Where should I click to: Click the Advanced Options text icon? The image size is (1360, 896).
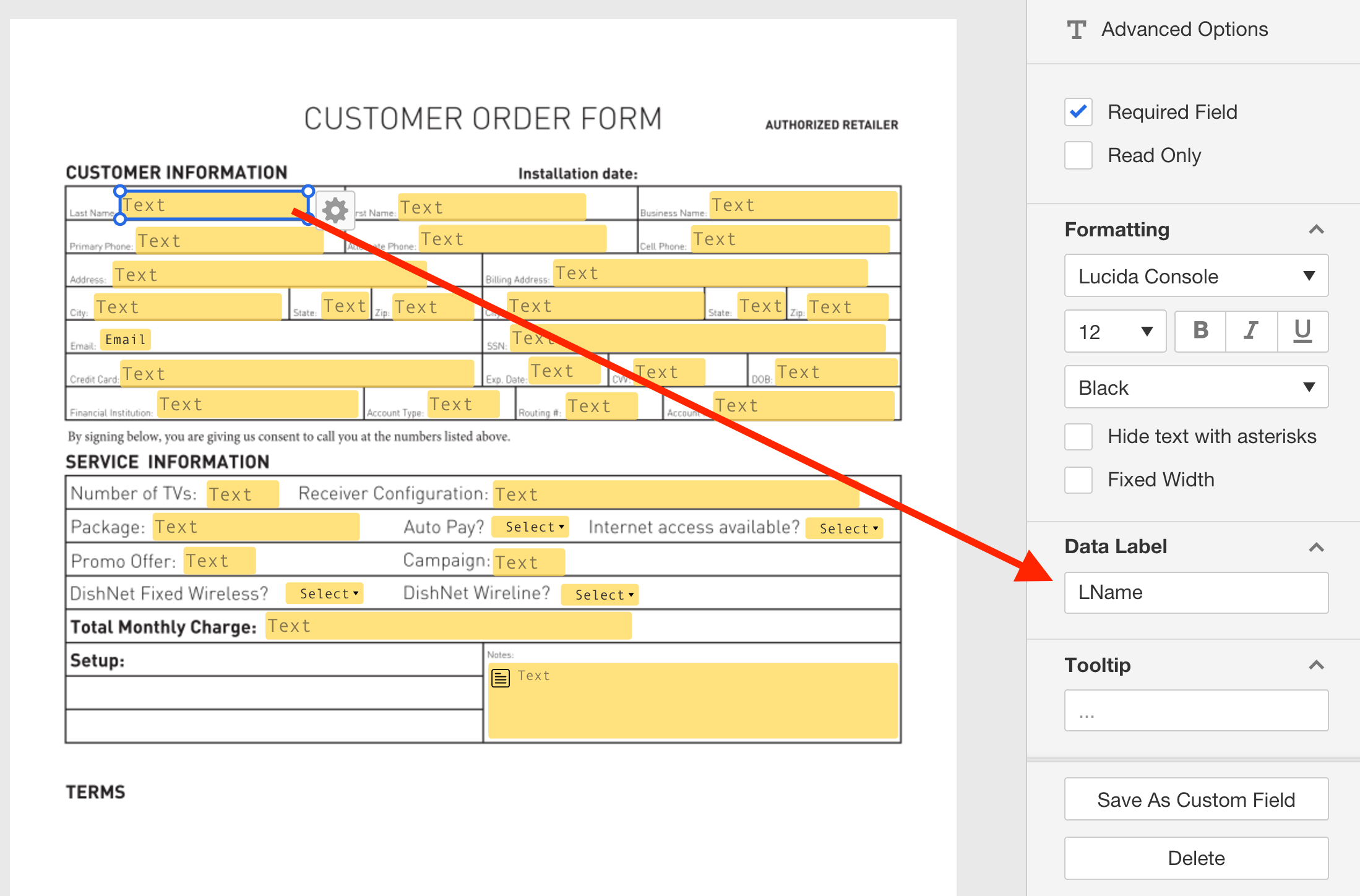point(1077,29)
